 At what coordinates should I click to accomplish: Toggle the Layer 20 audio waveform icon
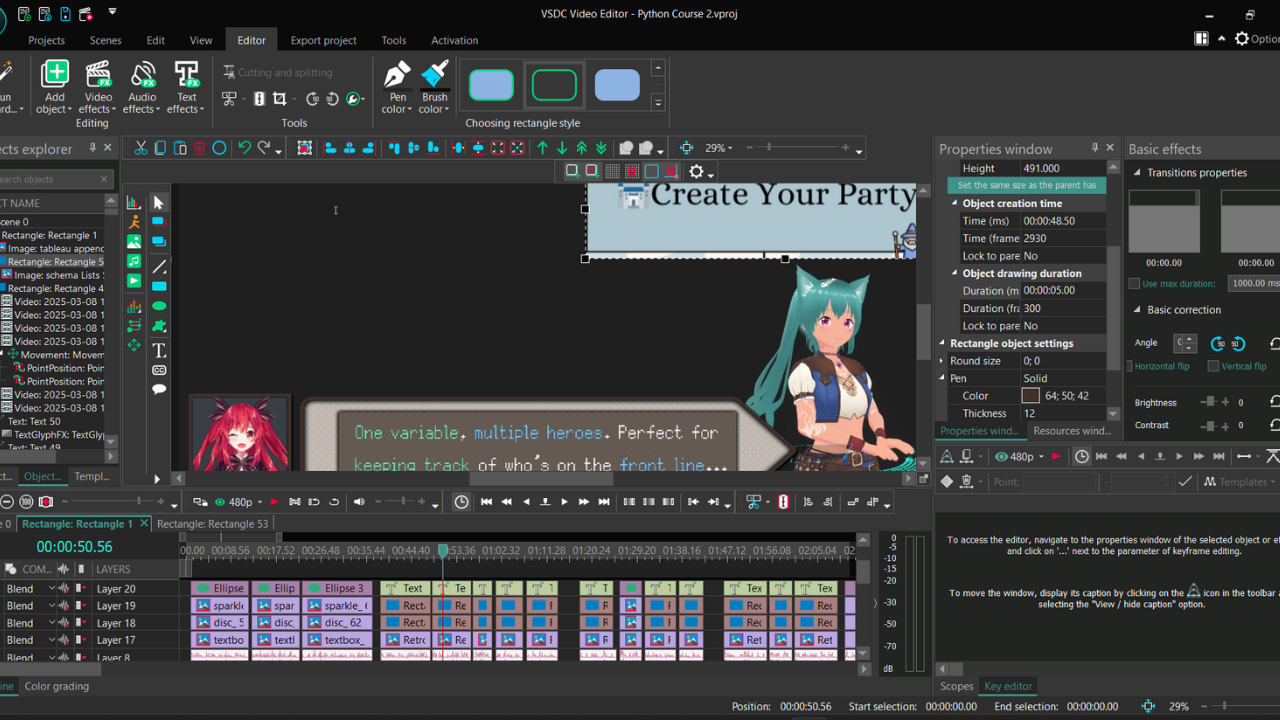pyautogui.click(x=64, y=589)
